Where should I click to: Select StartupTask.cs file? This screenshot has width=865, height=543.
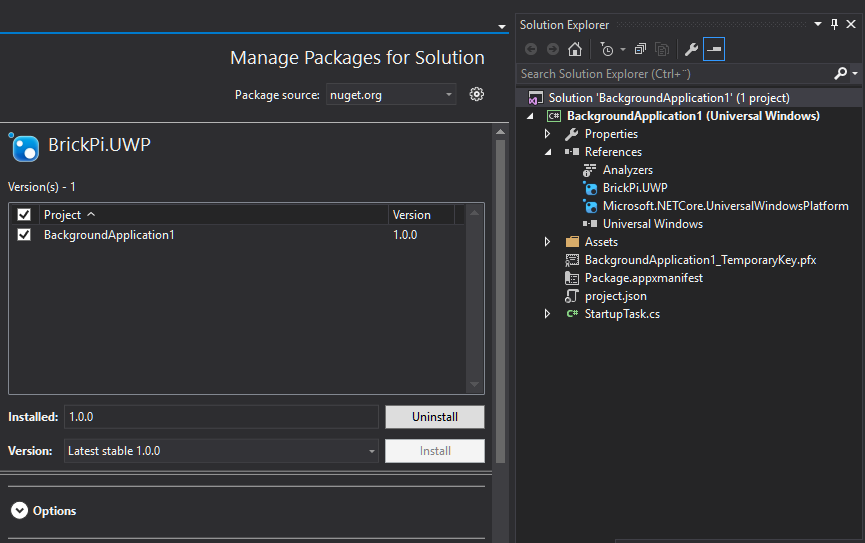(622, 314)
